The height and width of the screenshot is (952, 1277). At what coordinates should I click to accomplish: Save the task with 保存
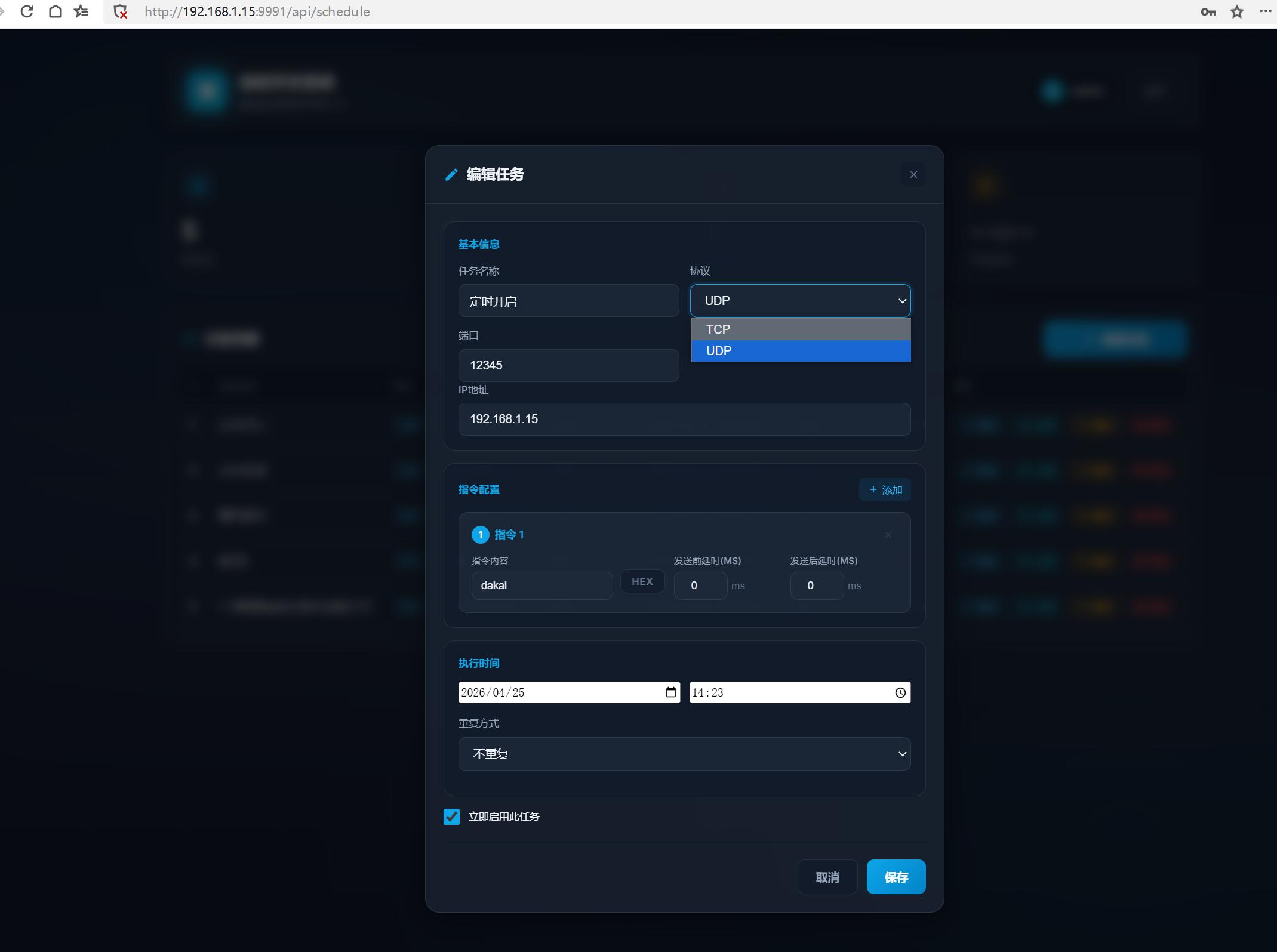(896, 877)
